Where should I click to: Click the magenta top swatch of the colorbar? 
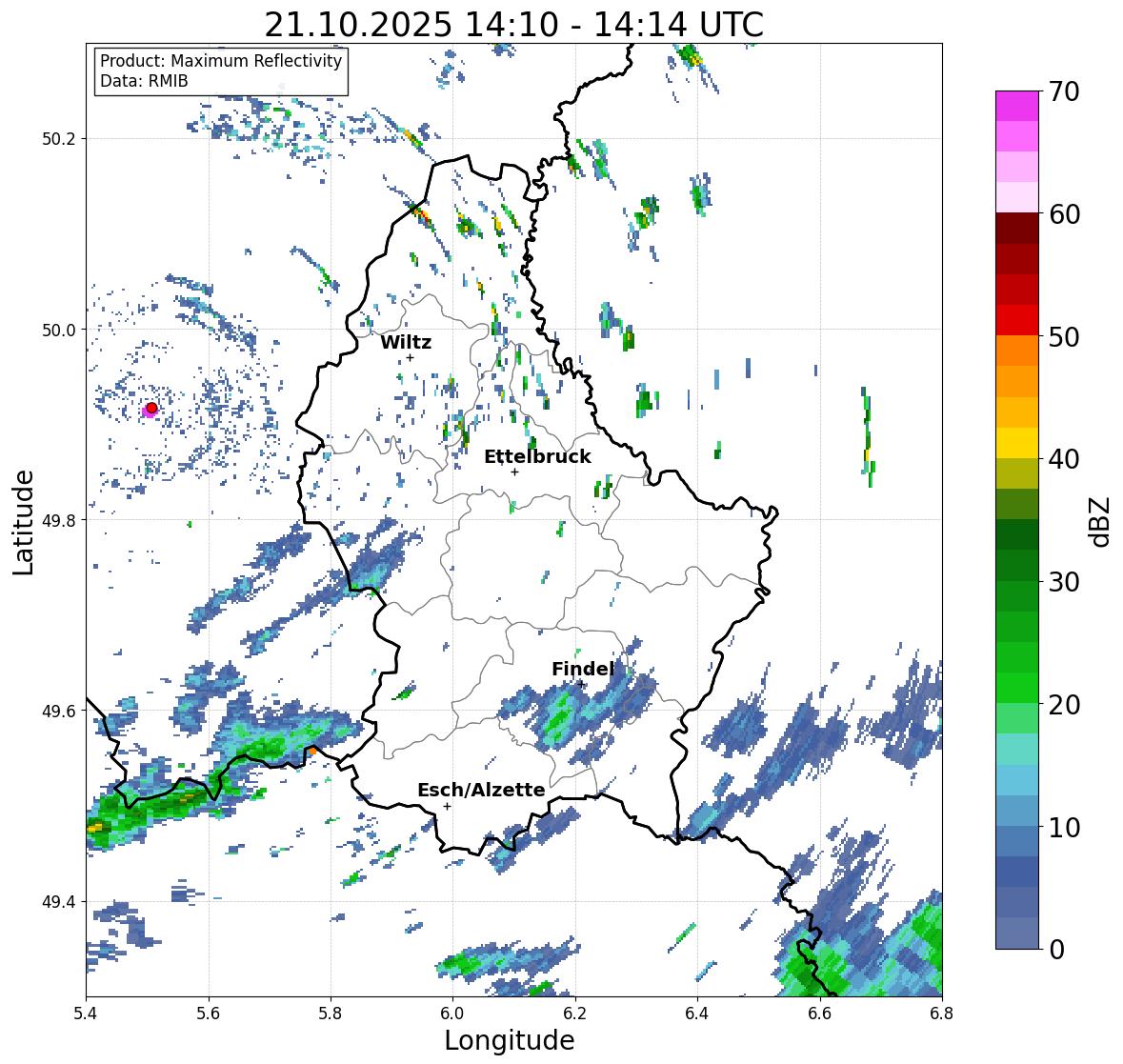1017,106
